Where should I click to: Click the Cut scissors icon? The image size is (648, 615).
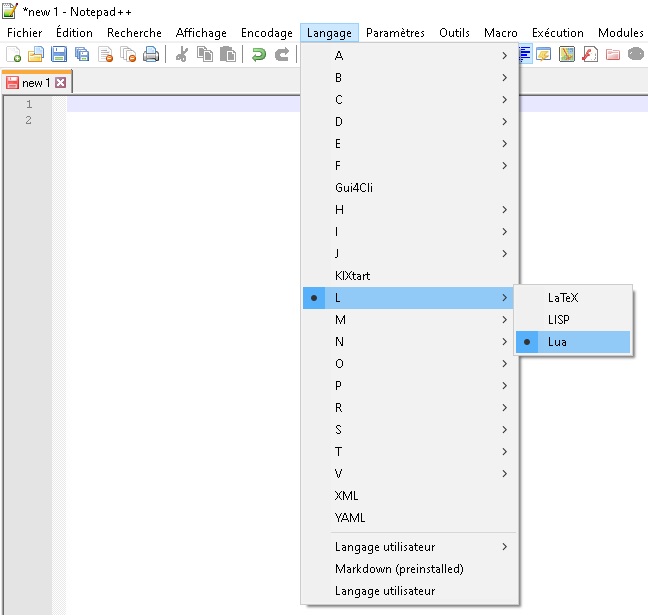(182, 54)
